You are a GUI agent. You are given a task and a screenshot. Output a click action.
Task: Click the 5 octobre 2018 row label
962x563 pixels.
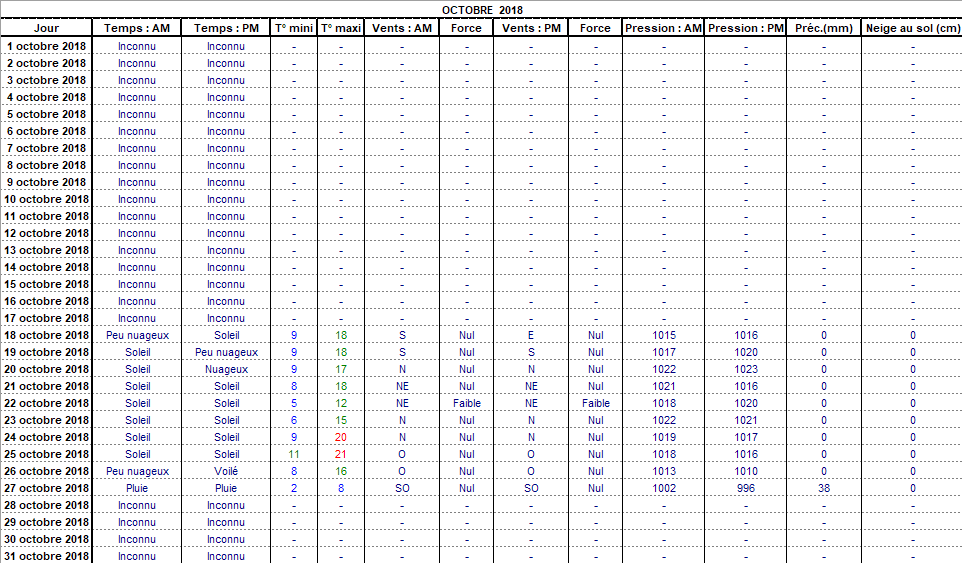point(47,114)
